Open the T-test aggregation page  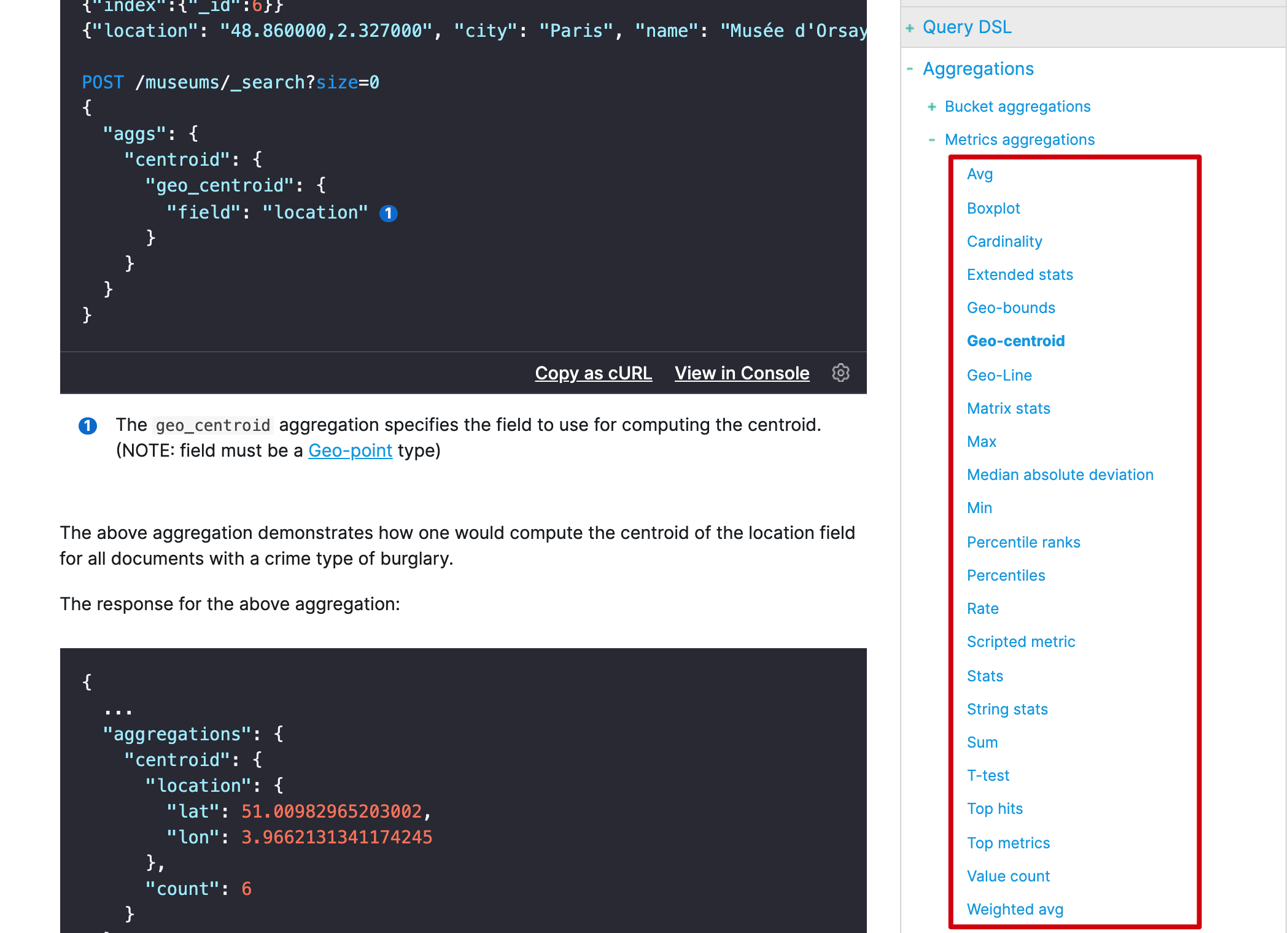988,776
